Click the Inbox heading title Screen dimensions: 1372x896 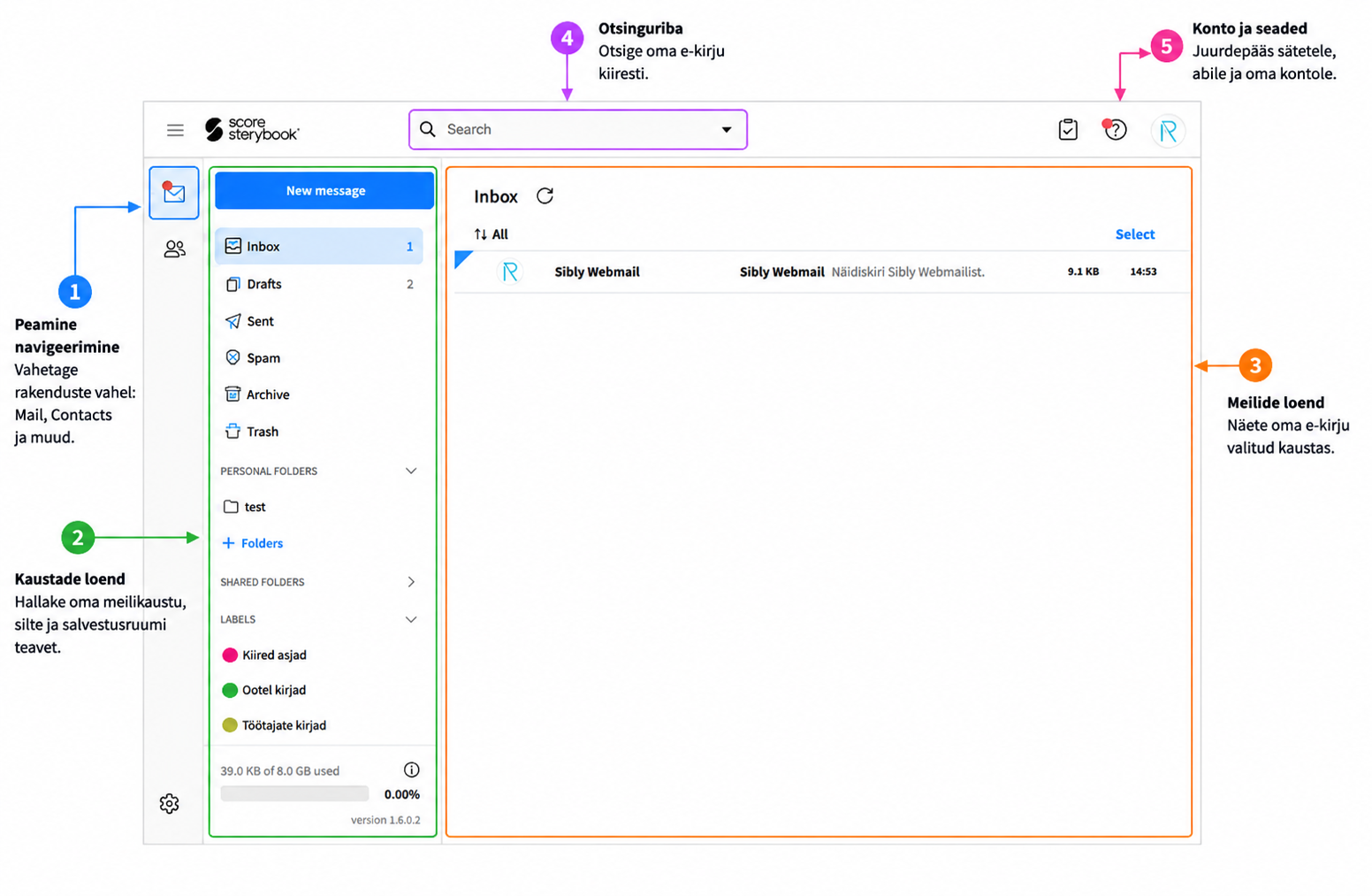(x=496, y=196)
